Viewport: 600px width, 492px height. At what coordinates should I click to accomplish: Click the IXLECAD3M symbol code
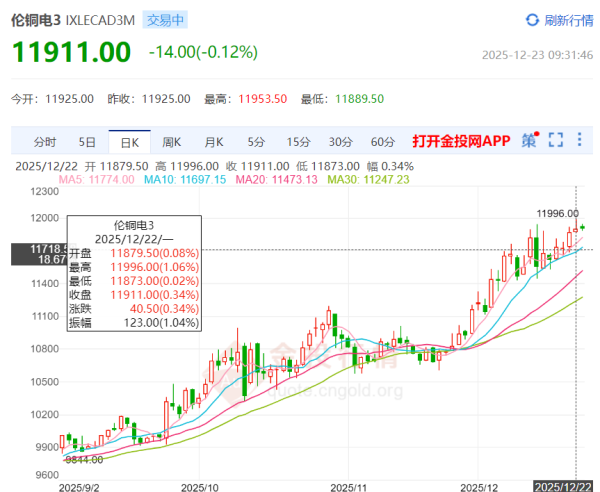(x=100, y=20)
